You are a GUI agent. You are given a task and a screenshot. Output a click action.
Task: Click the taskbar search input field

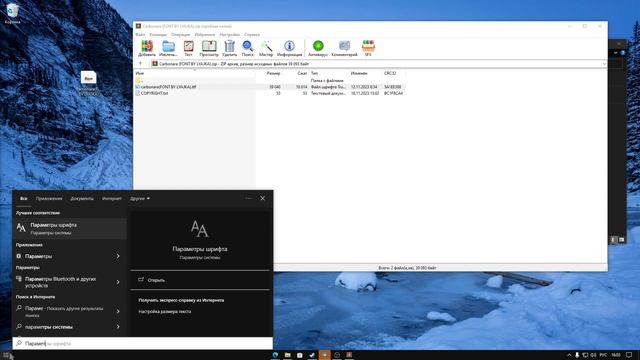click(x=143, y=344)
